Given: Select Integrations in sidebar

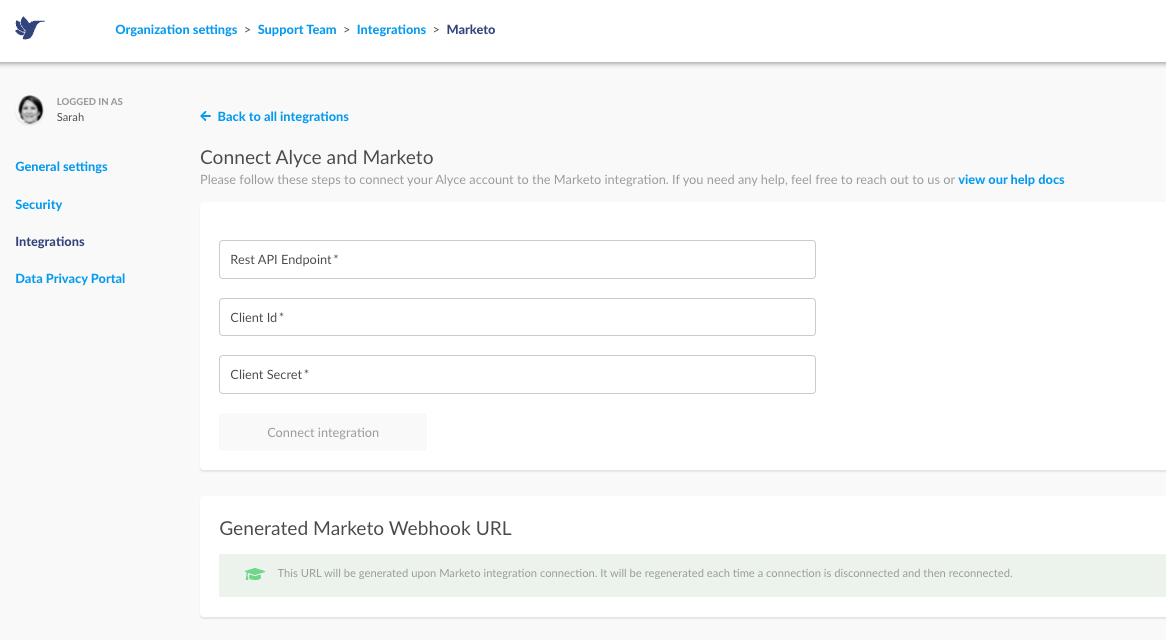Looking at the screenshot, I should click(50, 242).
